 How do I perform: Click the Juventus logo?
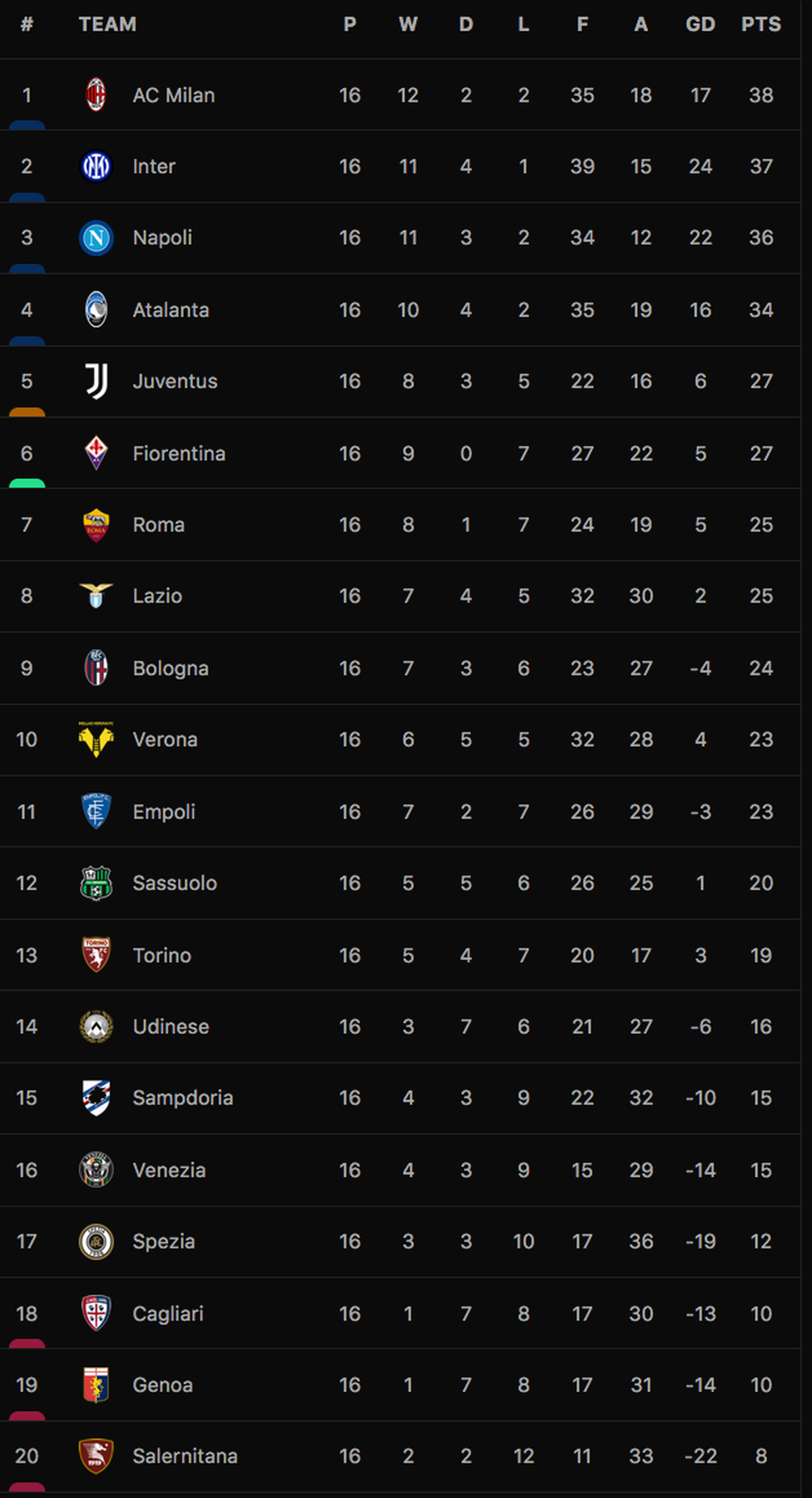coord(96,381)
